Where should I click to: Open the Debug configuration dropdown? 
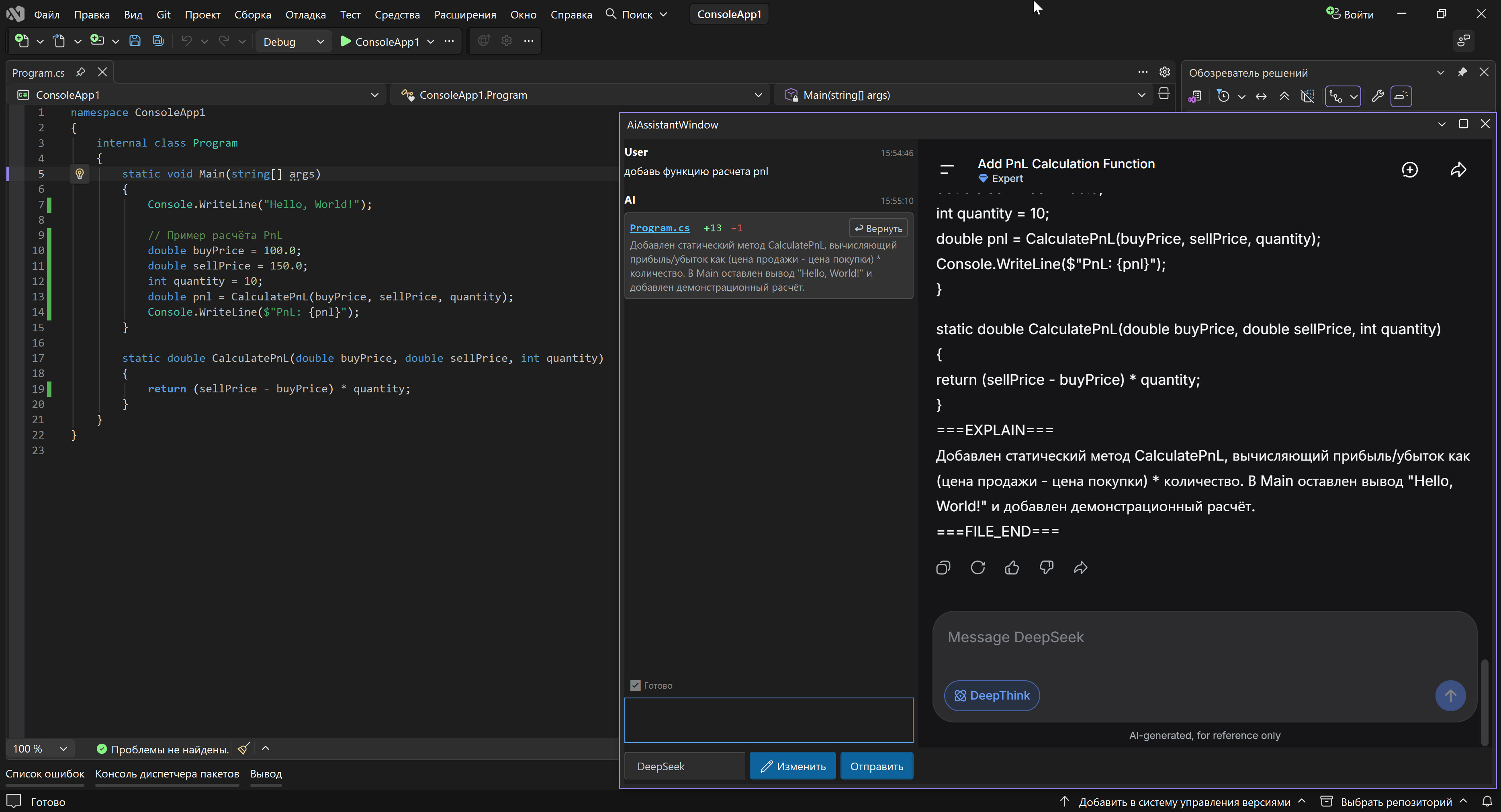click(x=294, y=41)
